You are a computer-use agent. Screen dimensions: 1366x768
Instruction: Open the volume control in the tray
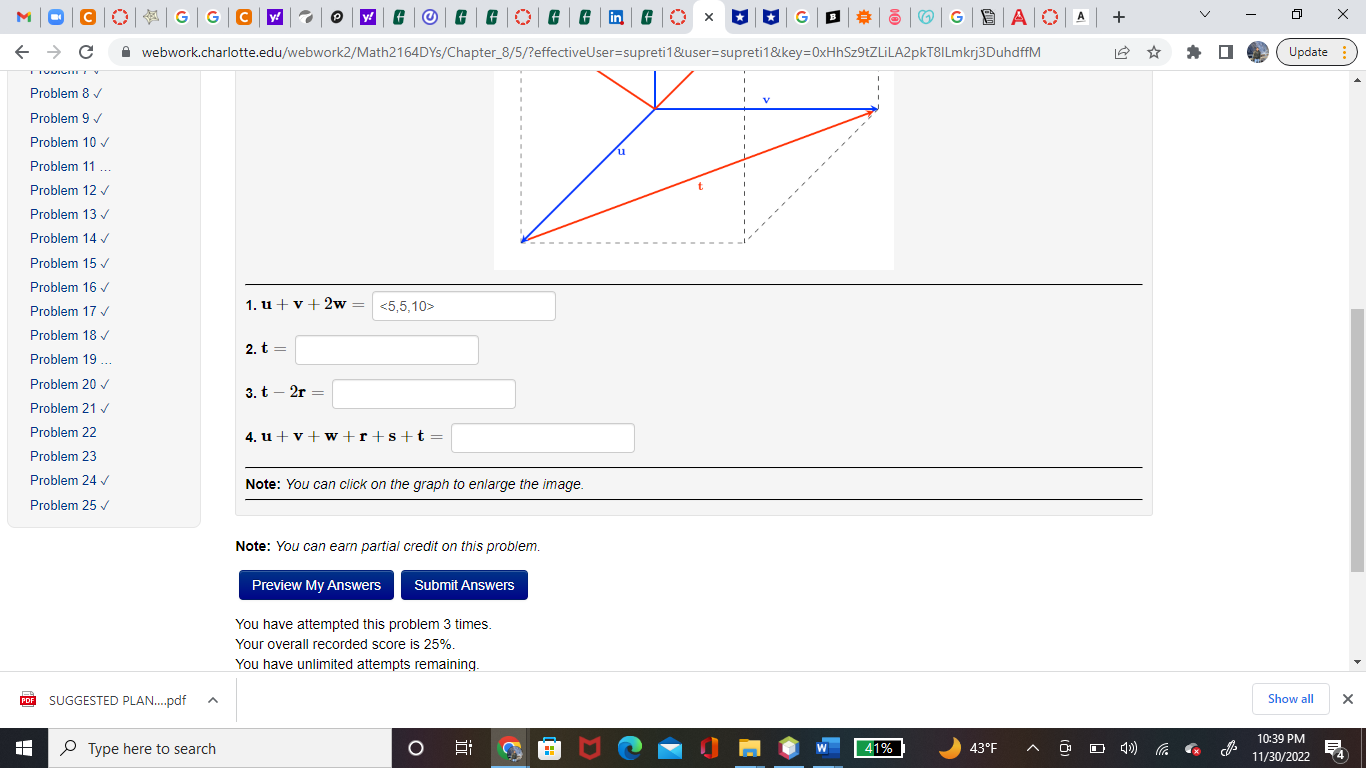[1129, 748]
